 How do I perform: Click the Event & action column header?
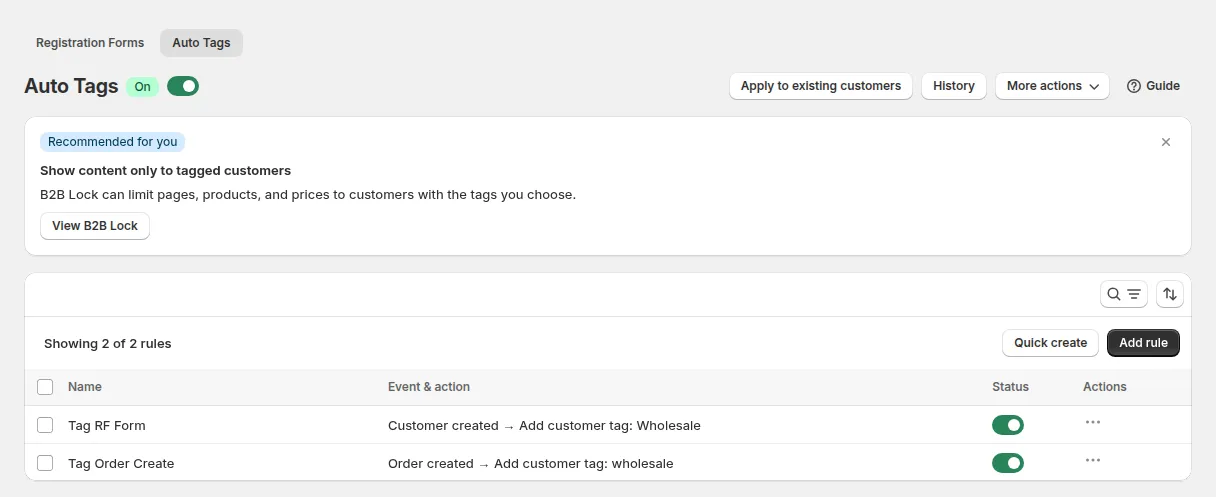429,387
